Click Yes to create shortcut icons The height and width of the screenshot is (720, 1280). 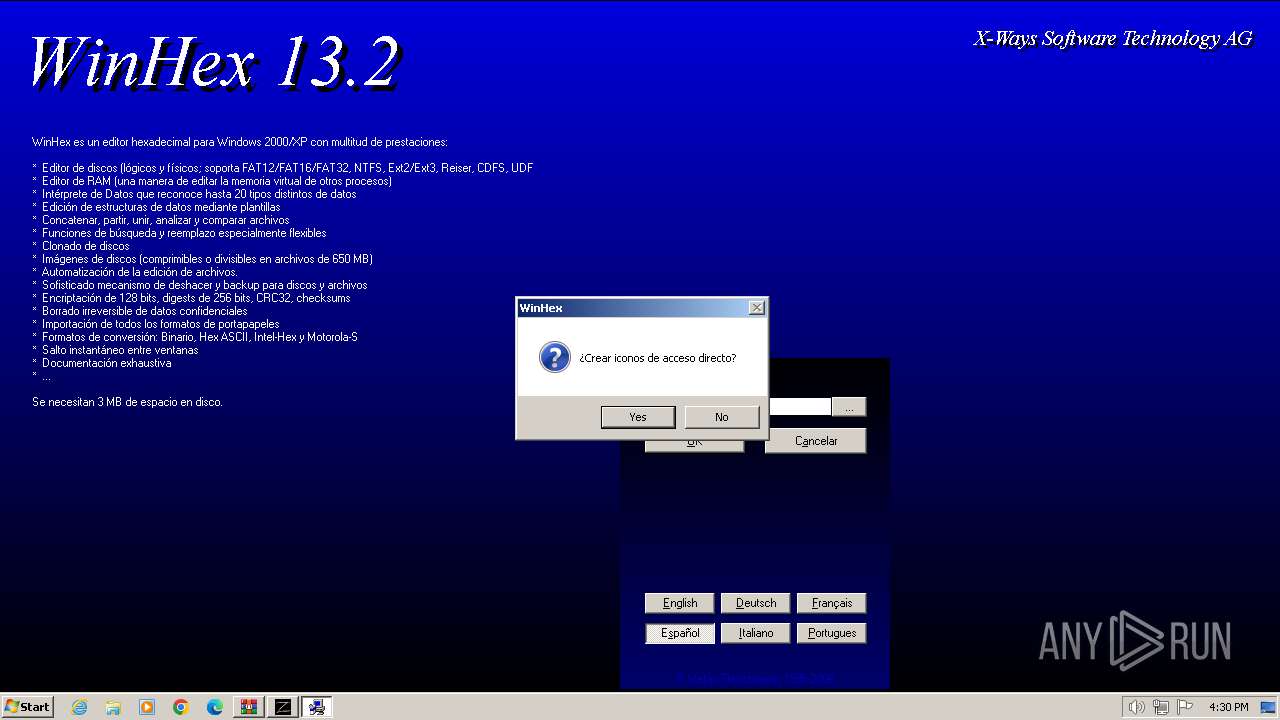(638, 417)
